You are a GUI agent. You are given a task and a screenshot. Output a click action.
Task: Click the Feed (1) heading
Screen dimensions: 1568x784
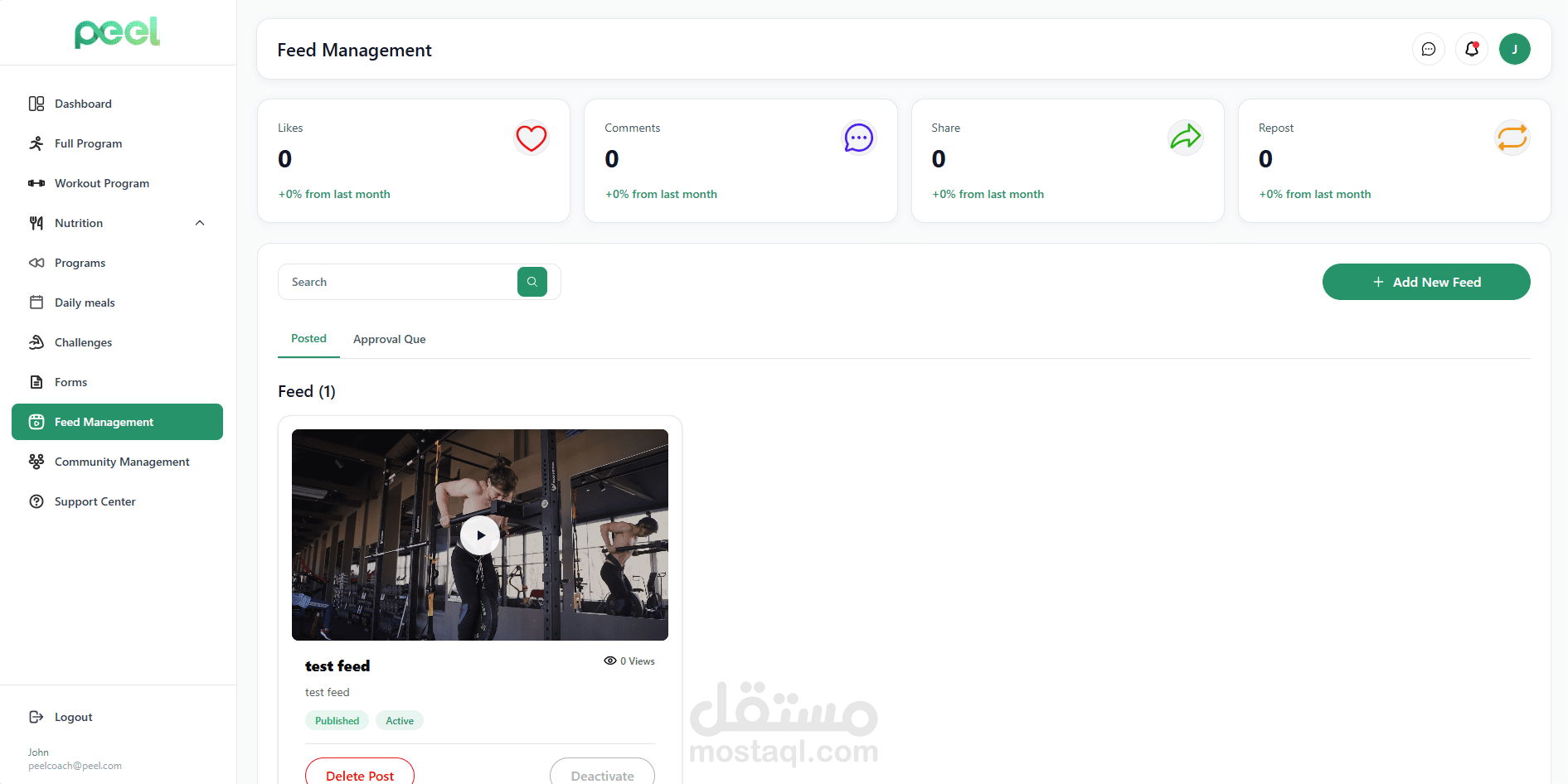[307, 391]
